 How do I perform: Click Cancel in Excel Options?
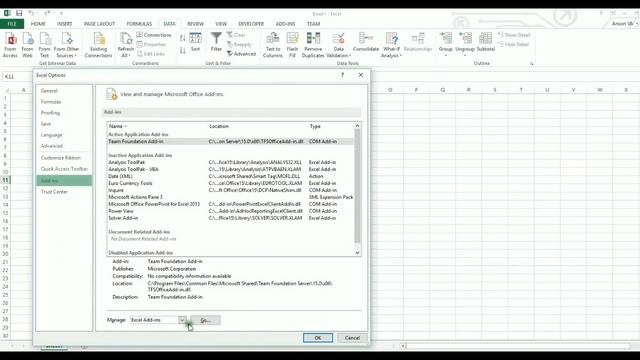pyautogui.click(x=352, y=338)
